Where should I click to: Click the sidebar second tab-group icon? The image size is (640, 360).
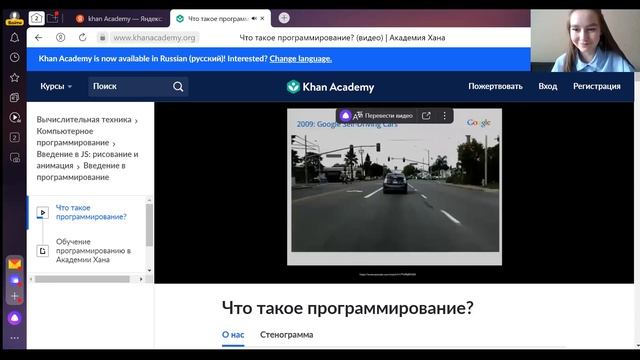14,137
